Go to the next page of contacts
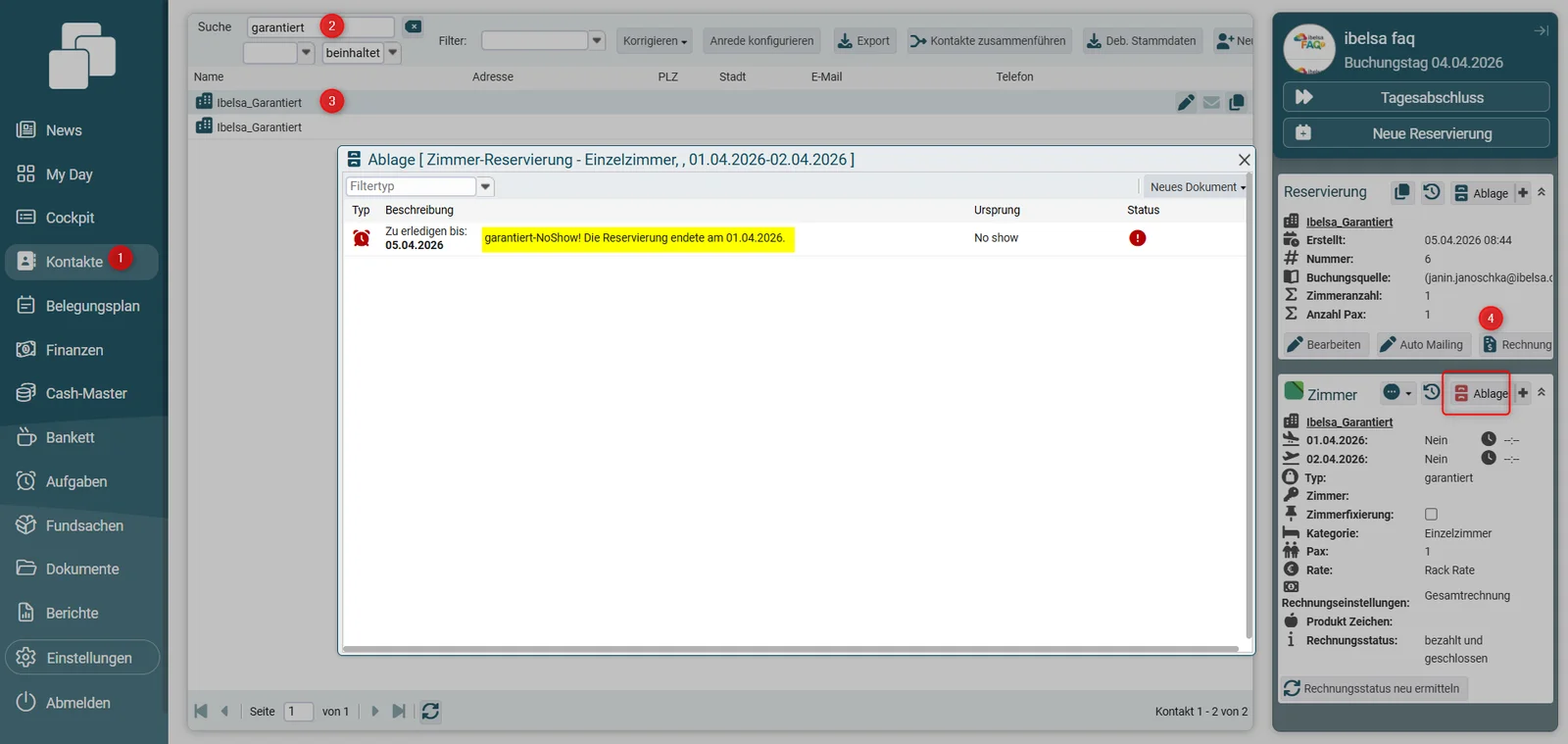The height and width of the screenshot is (744, 1568). tap(374, 712)
